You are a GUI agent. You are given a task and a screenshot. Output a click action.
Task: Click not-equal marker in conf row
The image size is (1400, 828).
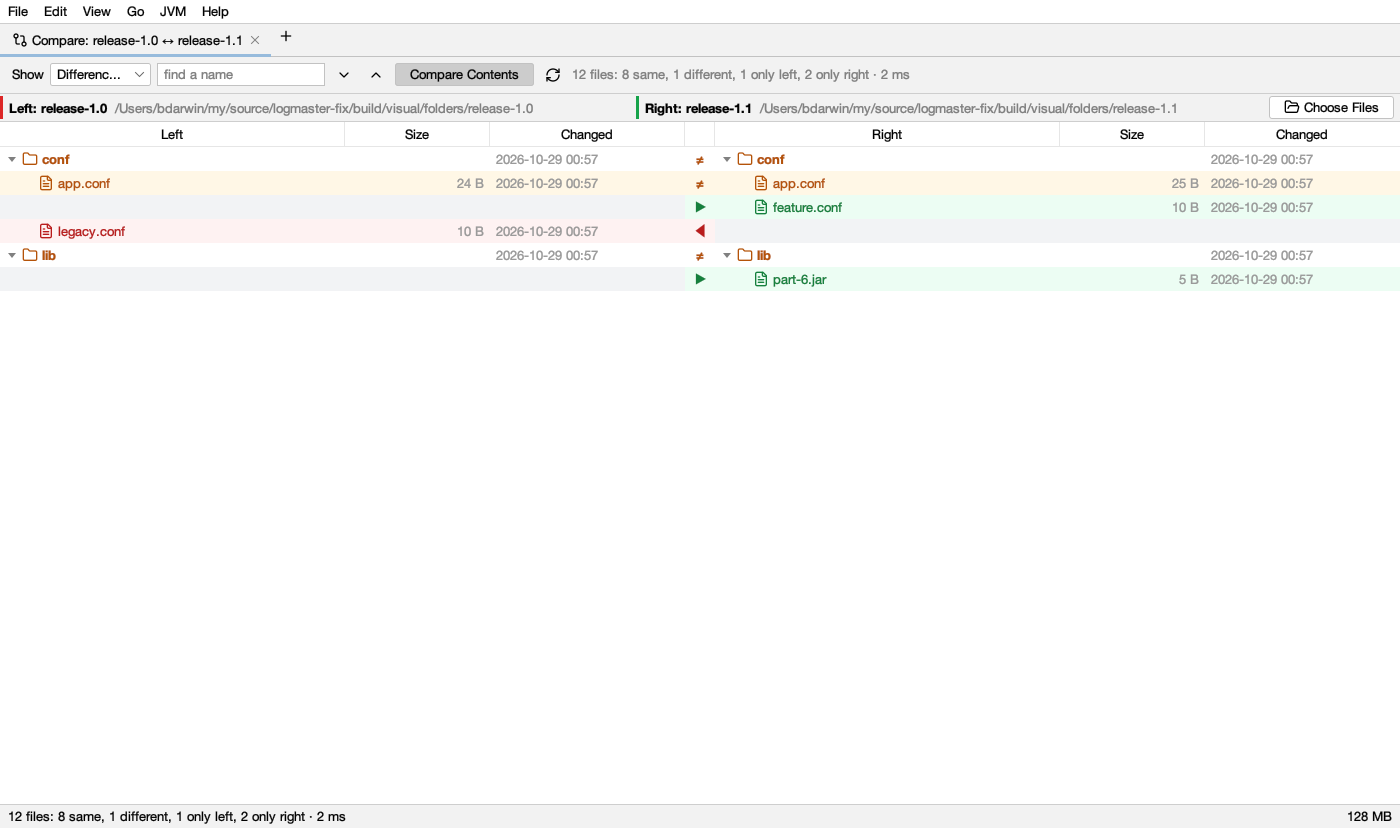700,159
